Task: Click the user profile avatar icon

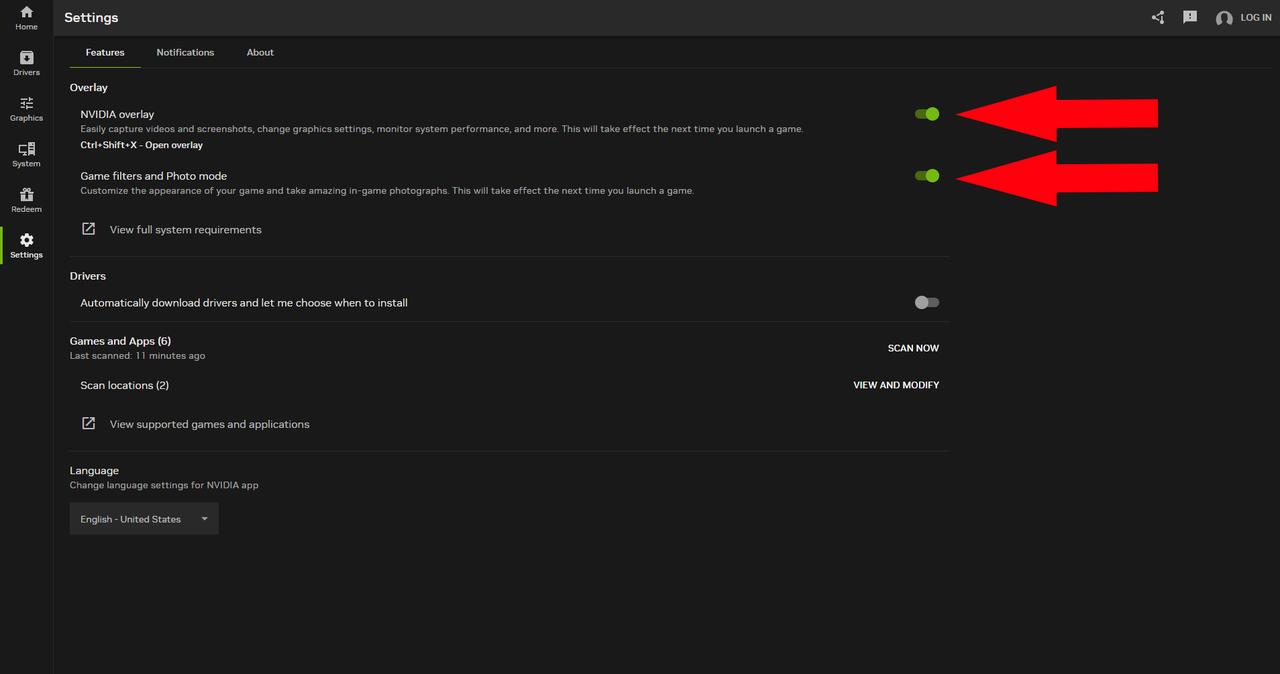Action: point(1224,18)
